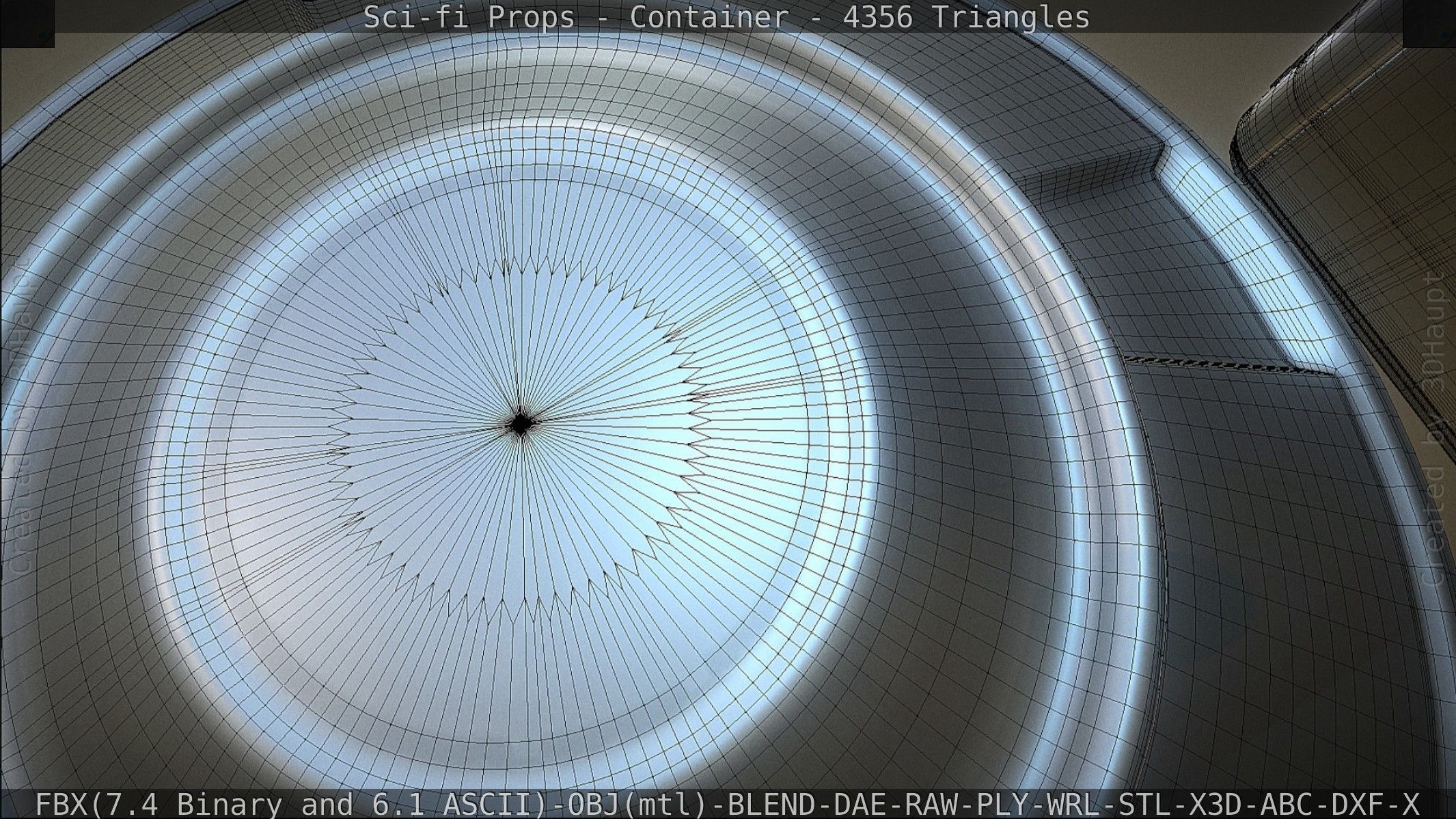
Task: Click '6.1 ASCII)' in the bottom bar
Action: point(461,804)
